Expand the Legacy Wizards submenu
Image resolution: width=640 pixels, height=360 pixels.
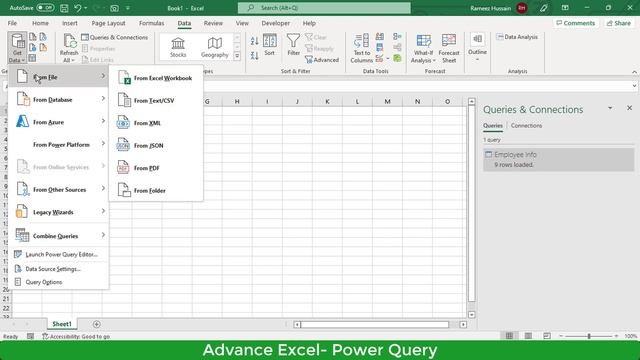click(x=59, y=212)
